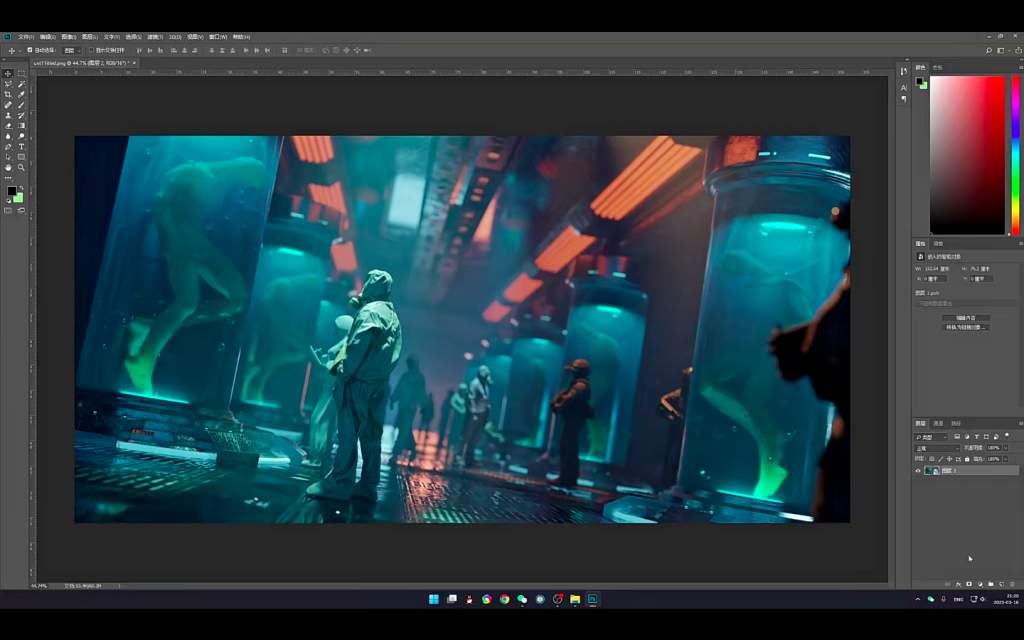The image size is (1024, 640).
Task: Click the delete layer trash icon
Action: tap(1011, 584)
